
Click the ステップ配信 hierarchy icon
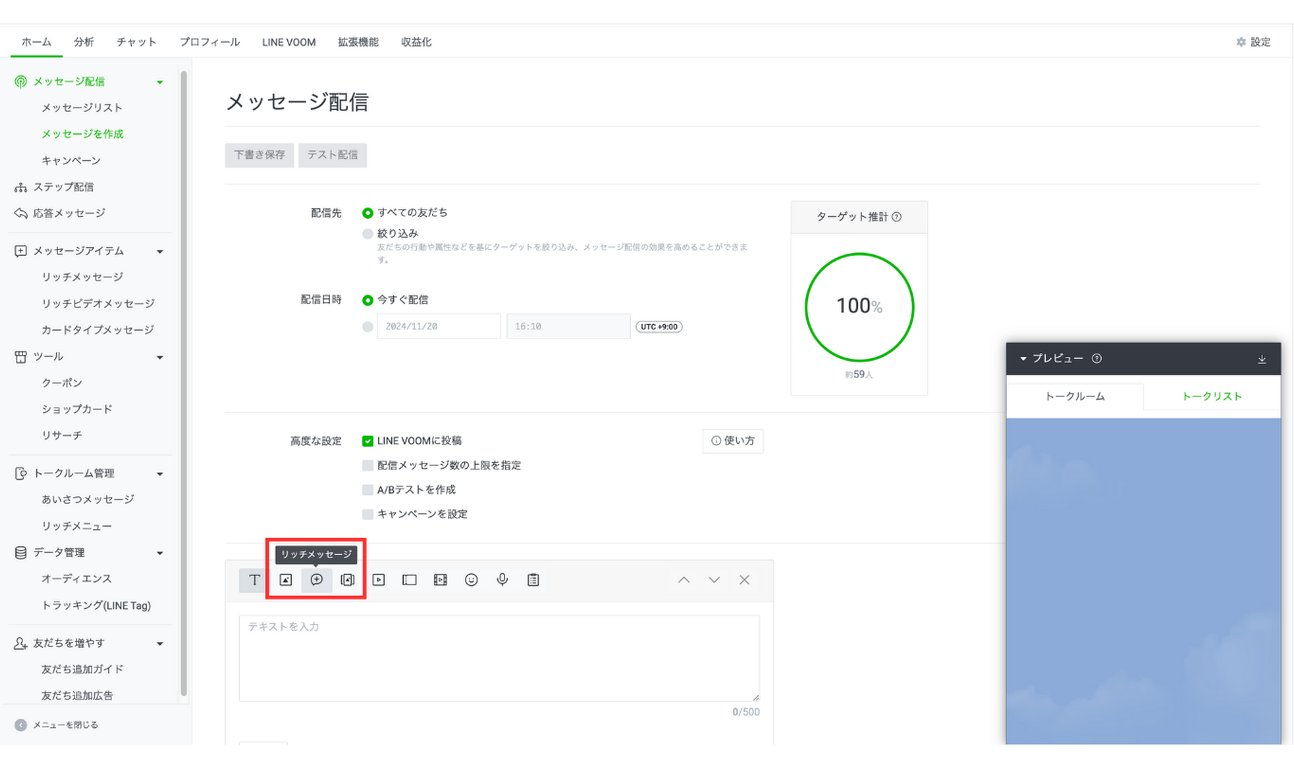(x=21, y=187)
